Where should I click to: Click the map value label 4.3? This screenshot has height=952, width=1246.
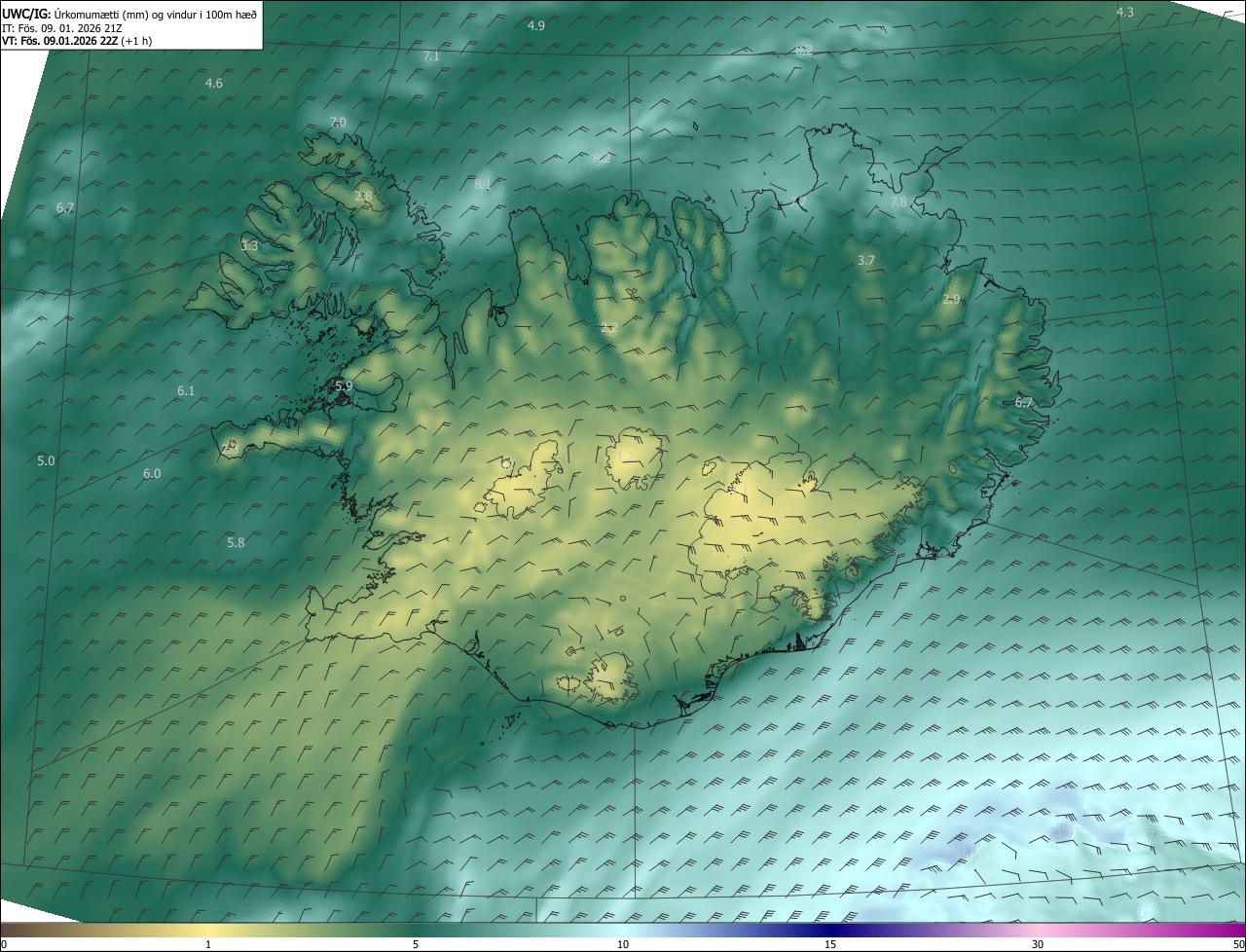pos(1124,12)
